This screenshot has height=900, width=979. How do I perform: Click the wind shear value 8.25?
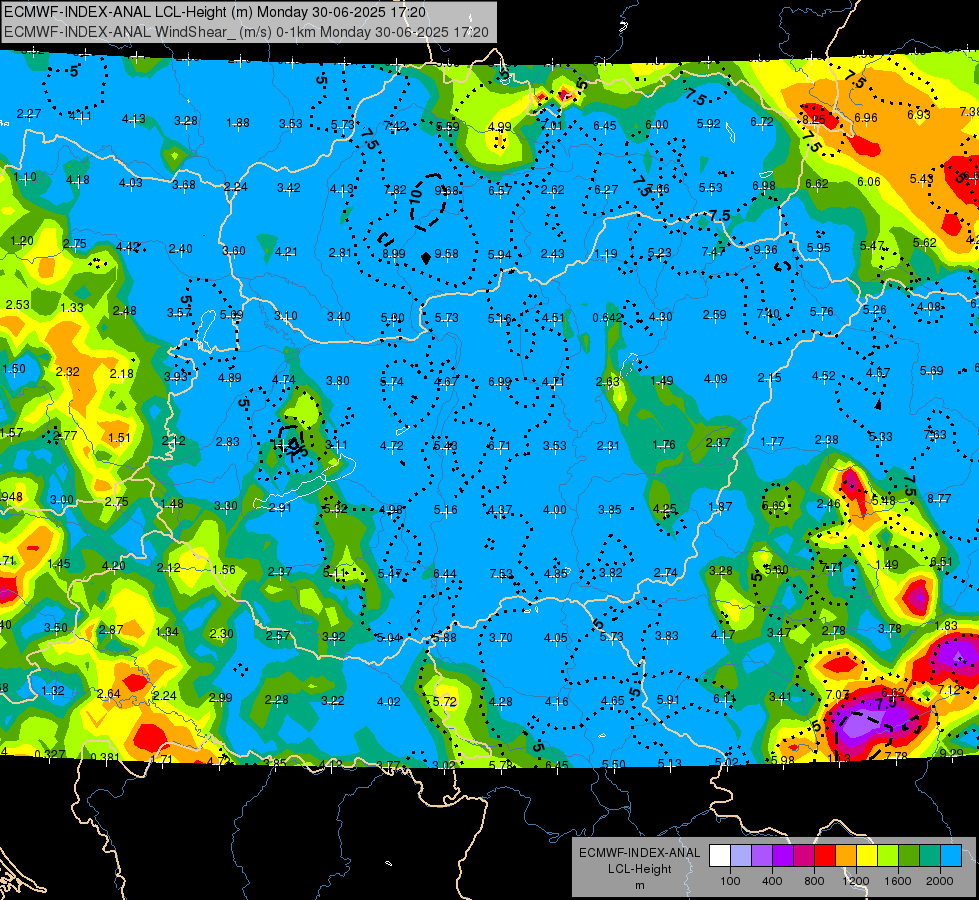pos(814,119)
